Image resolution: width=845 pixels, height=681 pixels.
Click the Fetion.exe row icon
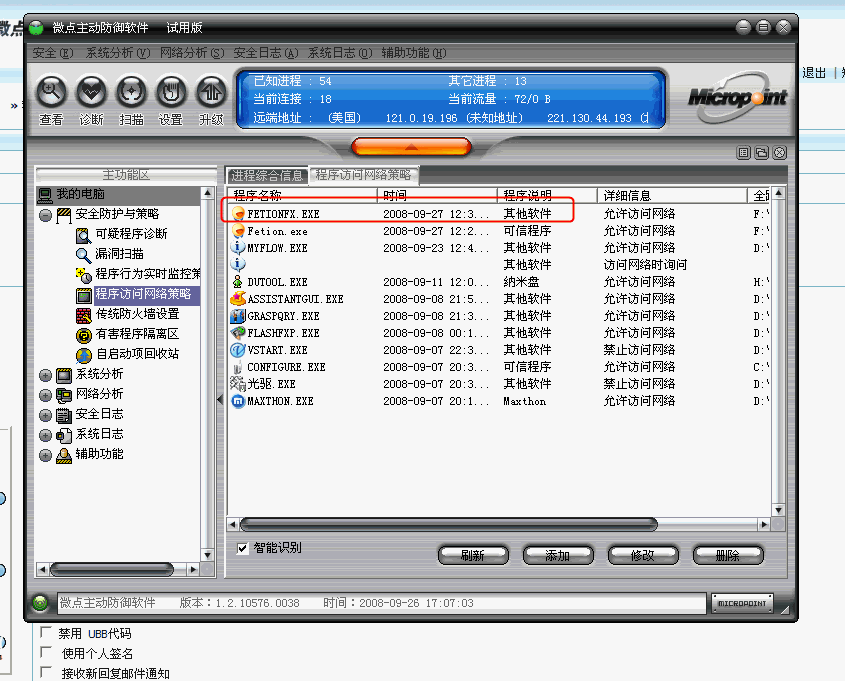(x=238, y=231)
